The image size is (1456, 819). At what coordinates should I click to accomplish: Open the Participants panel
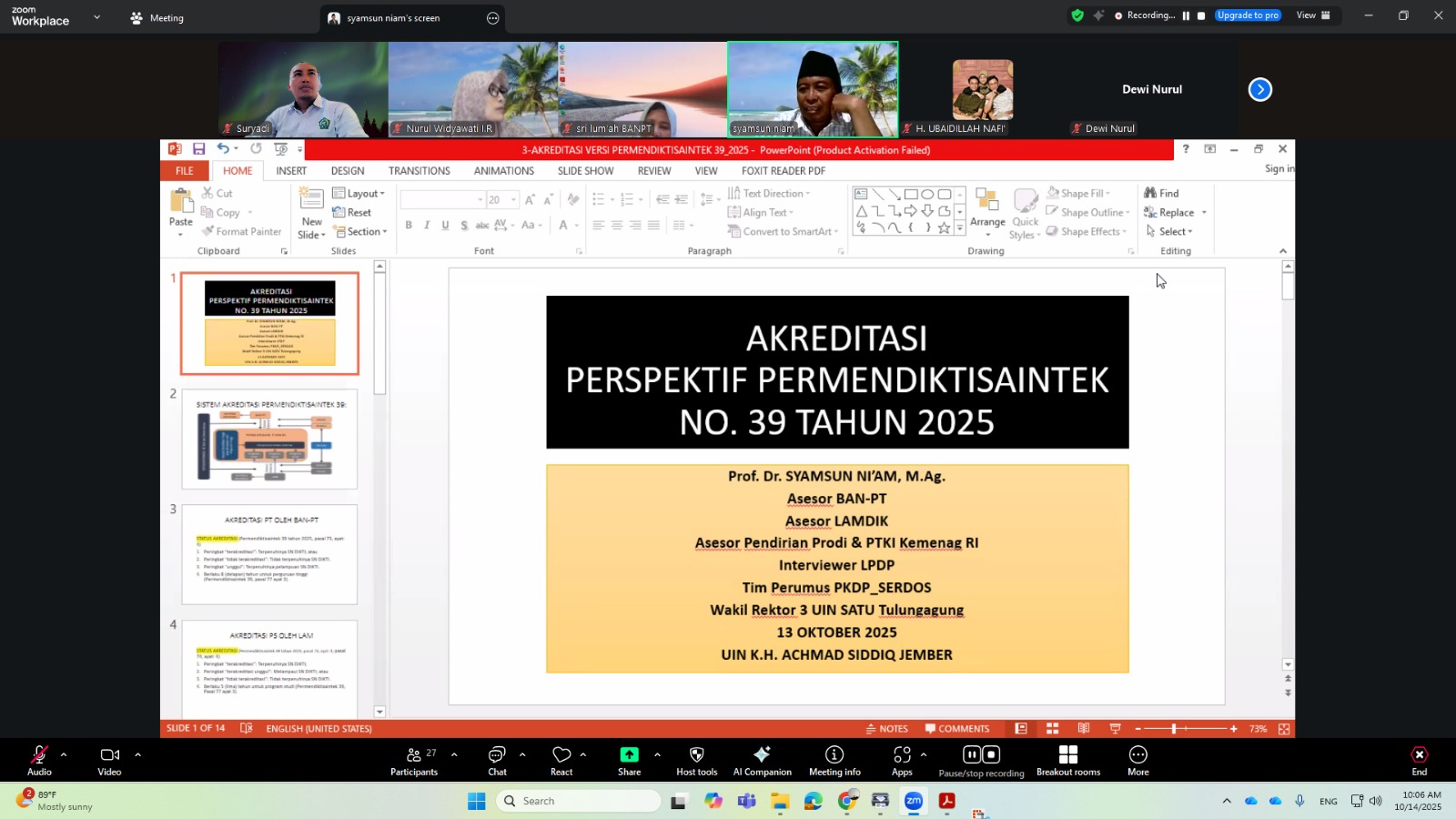click(x=414, y=760)
